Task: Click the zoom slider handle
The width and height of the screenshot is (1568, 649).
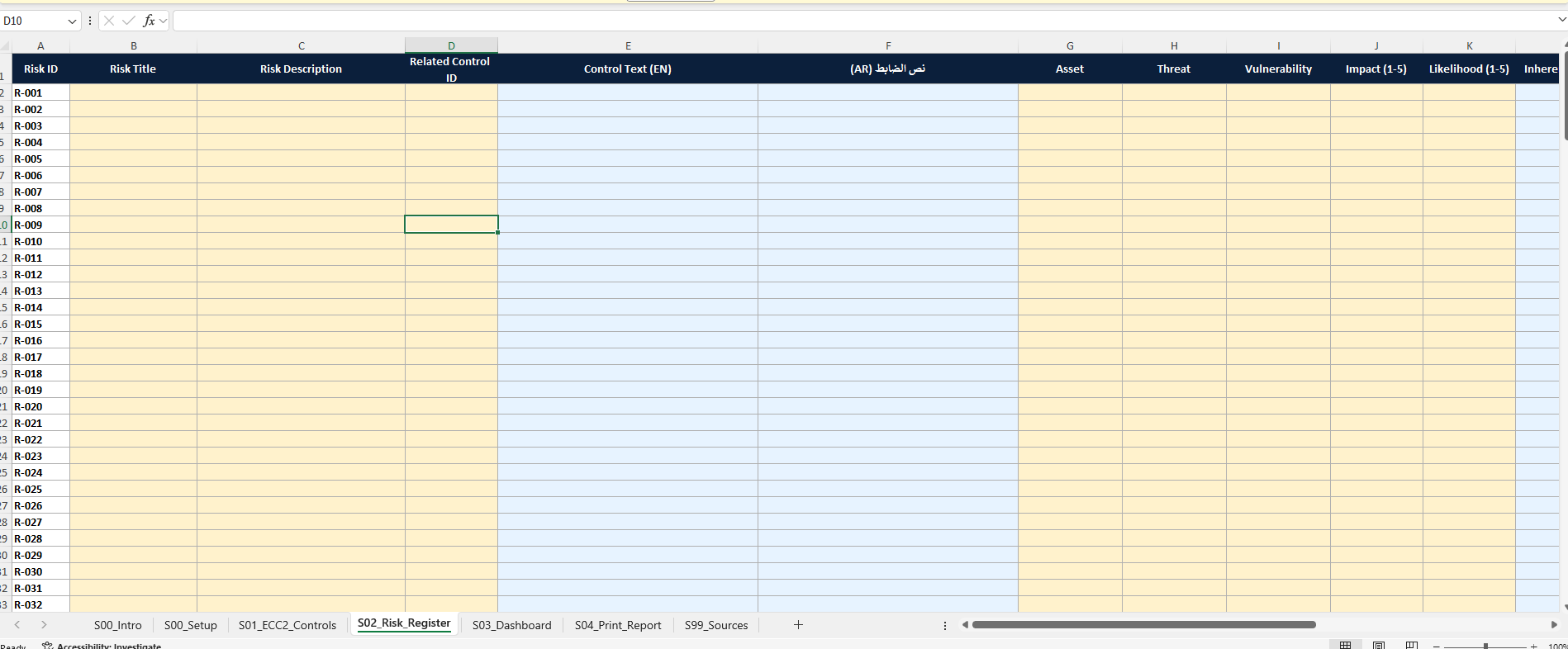Action: point(1485,646)
